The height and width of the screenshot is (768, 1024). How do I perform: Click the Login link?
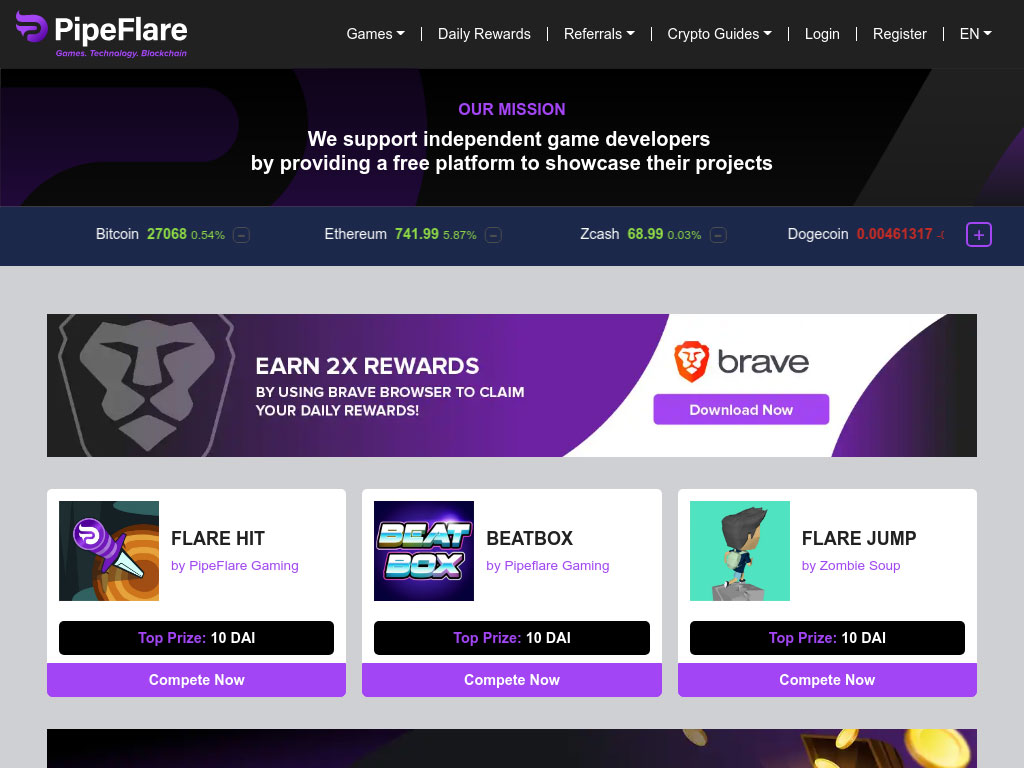click(x=822, y=34)
